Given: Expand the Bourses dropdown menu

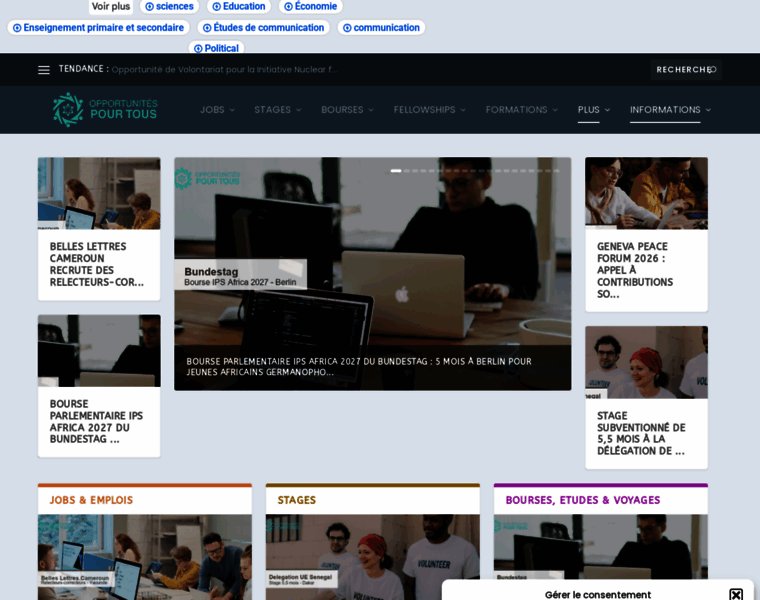Looking at the screenshot, I should [347, 110].
